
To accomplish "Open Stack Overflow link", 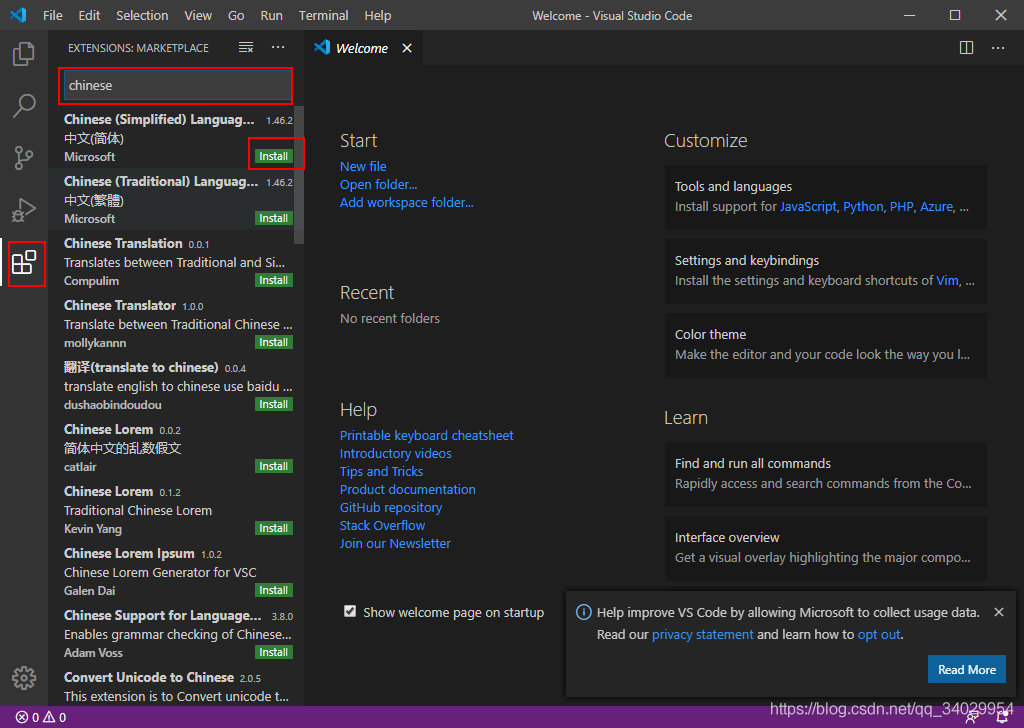I will point(382,526).
